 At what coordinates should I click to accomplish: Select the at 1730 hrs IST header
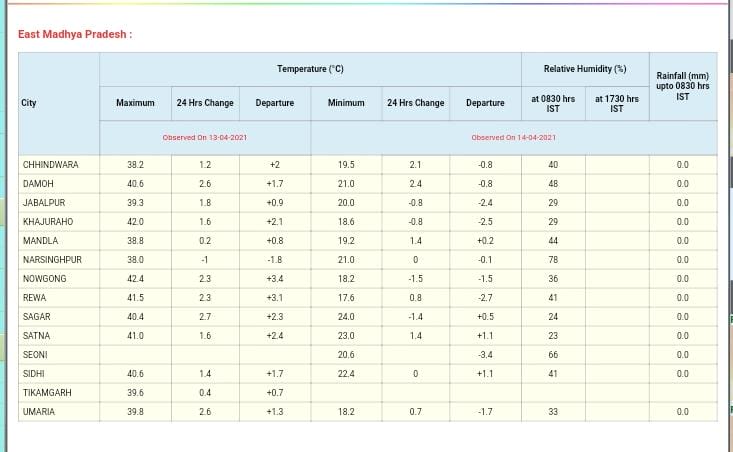click(x=616, y=103)
